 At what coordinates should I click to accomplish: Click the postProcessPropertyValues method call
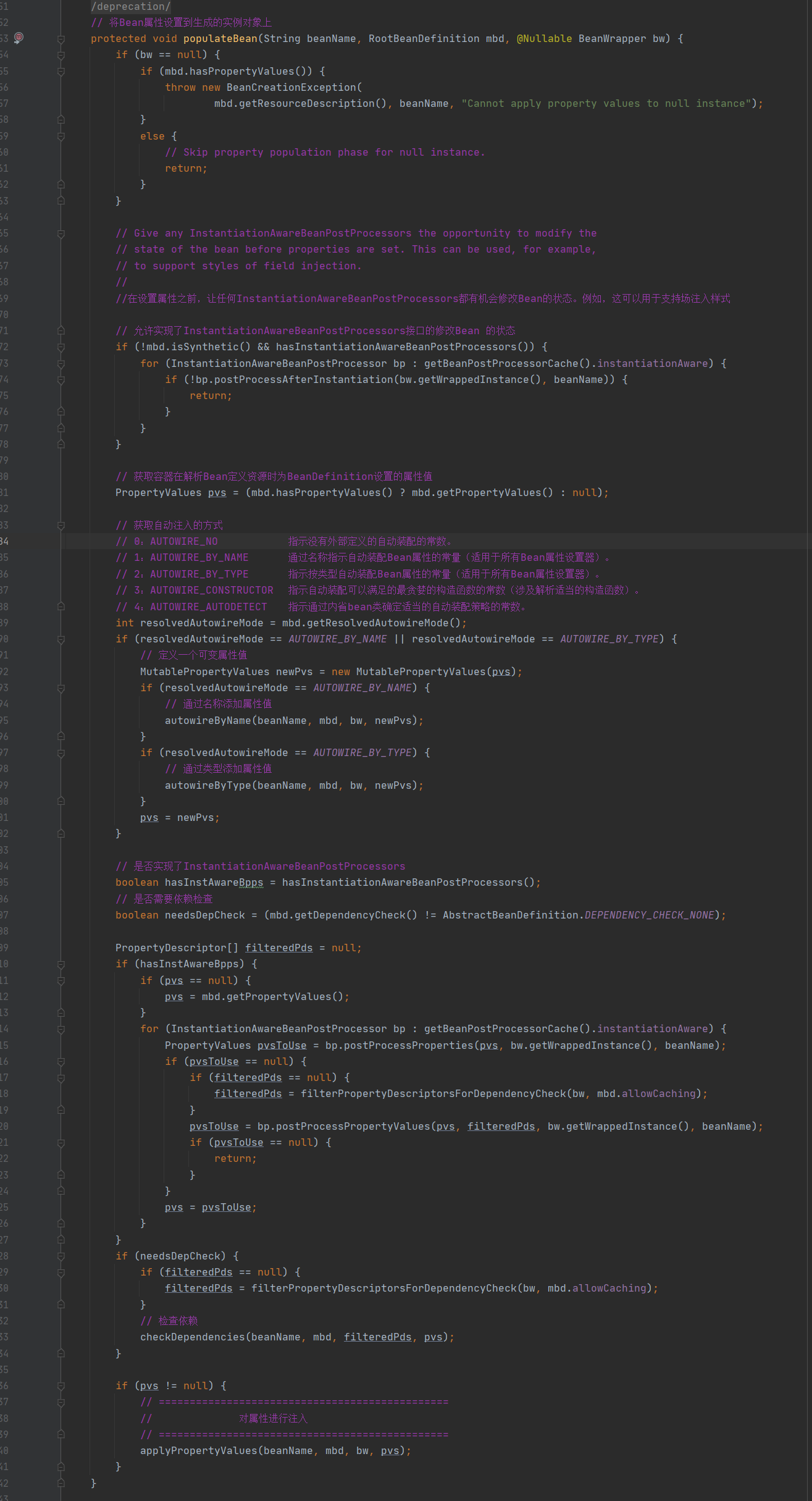point(353,1126)
